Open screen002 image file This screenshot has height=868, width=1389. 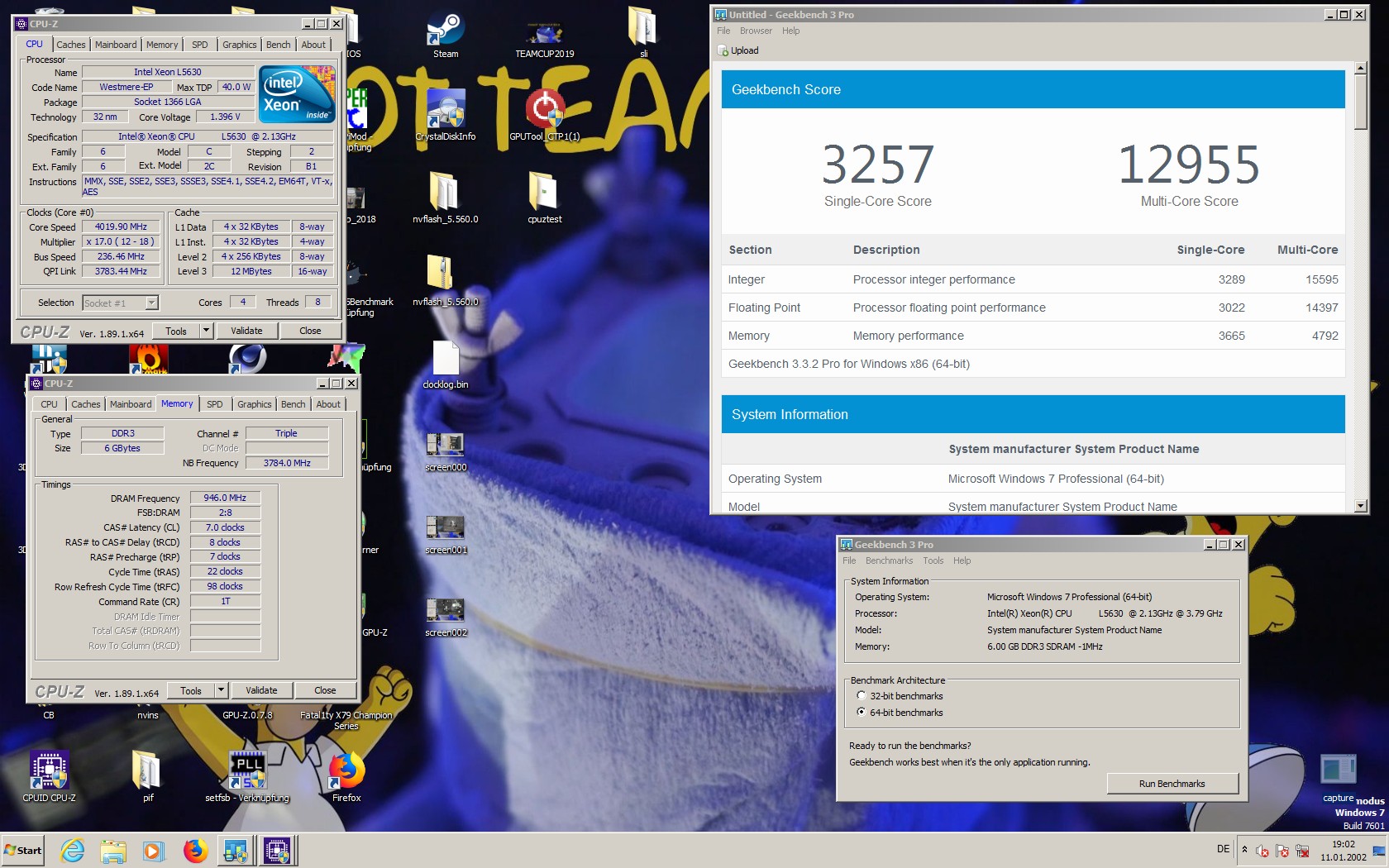pos(446,617)
